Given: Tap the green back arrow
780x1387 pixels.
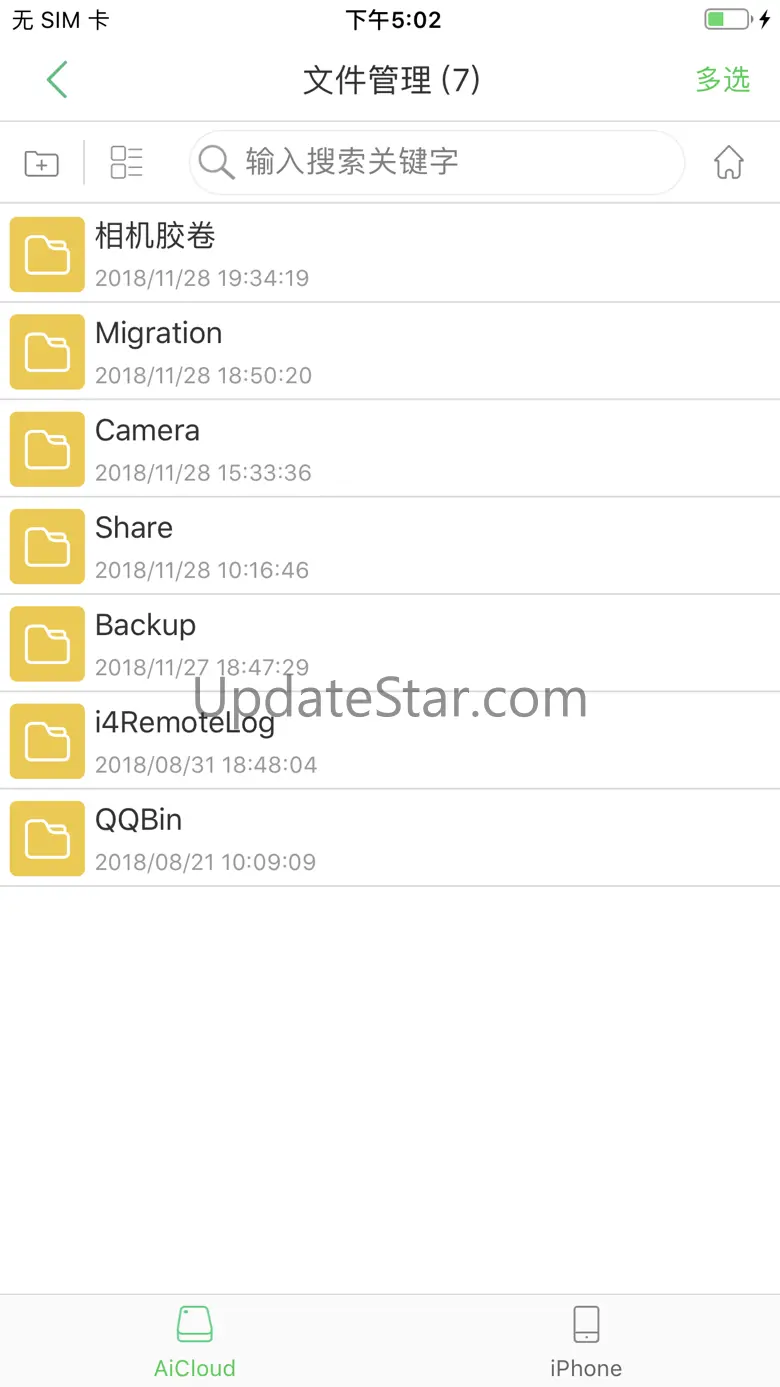Looking at the screenshot, I should (x=57, y=79).
